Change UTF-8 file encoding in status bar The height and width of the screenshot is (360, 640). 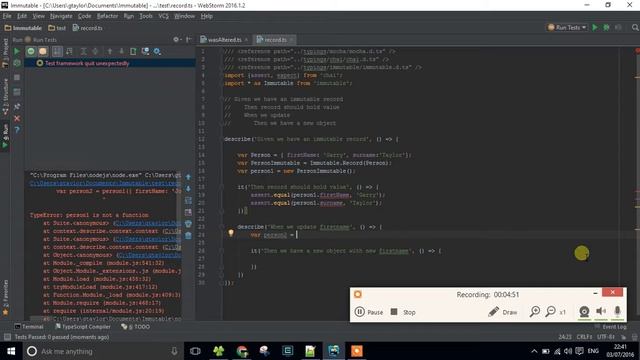[606, 337]
